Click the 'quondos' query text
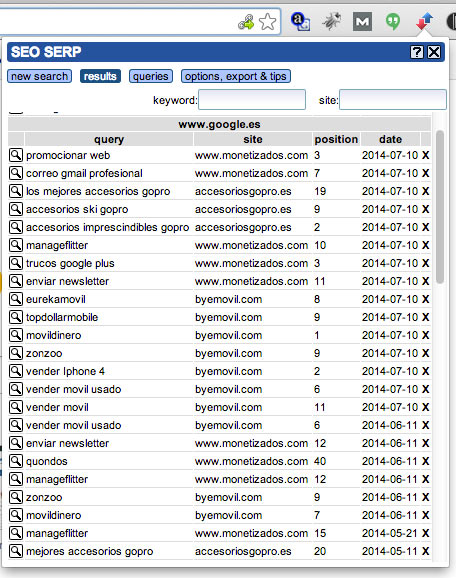 pos(47,461)
